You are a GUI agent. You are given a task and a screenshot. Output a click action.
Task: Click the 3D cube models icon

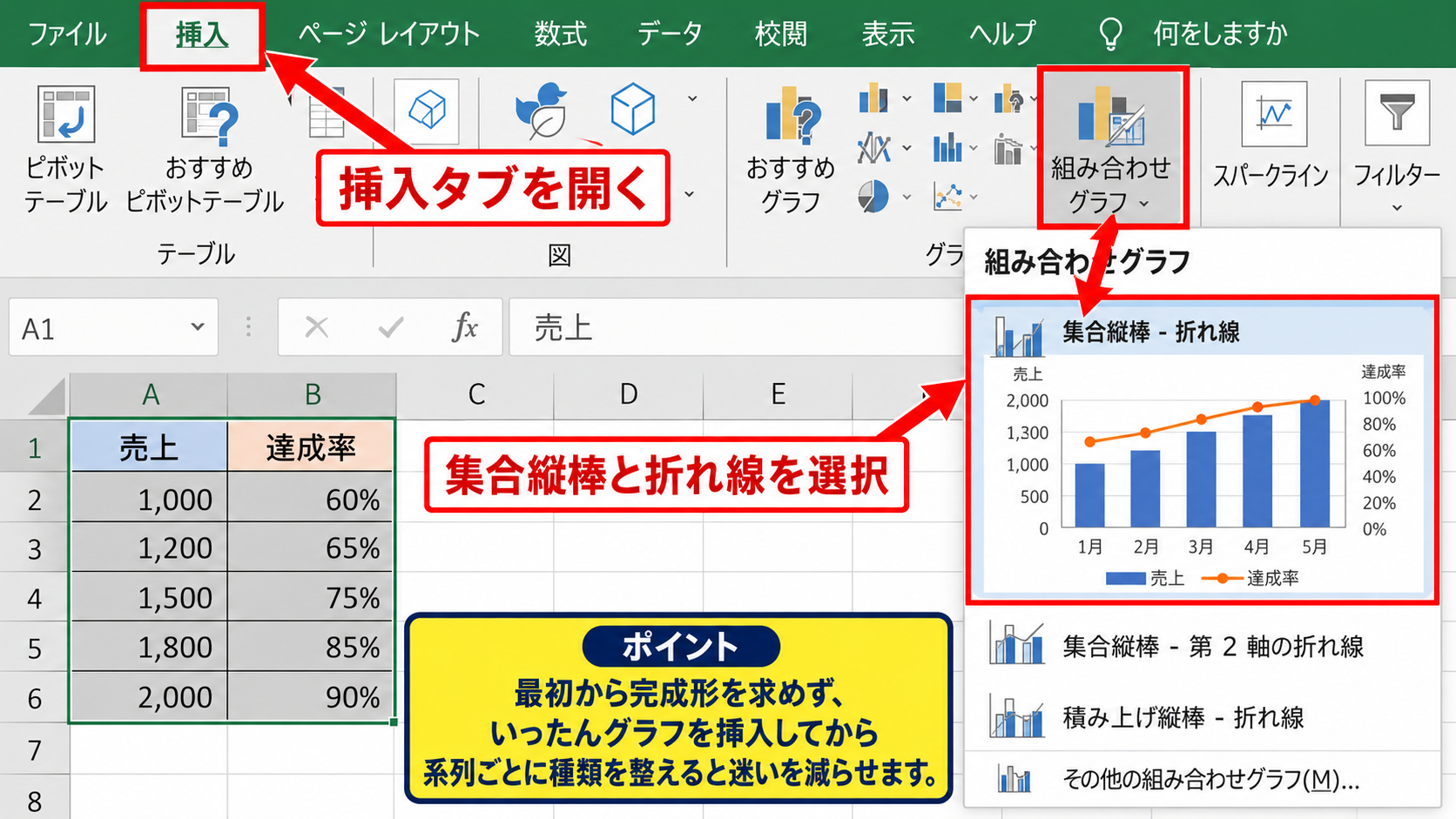pyautogui.click(x=427, y=111)
